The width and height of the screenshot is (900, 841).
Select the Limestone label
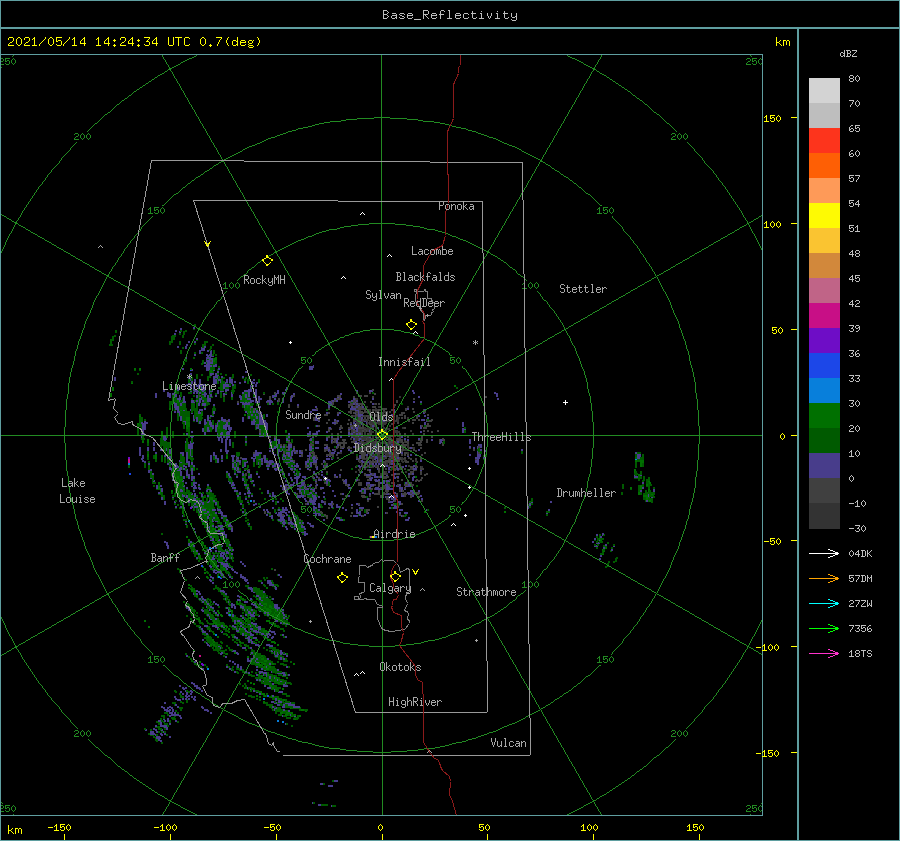pyautogui.click(x=189, y=386)
